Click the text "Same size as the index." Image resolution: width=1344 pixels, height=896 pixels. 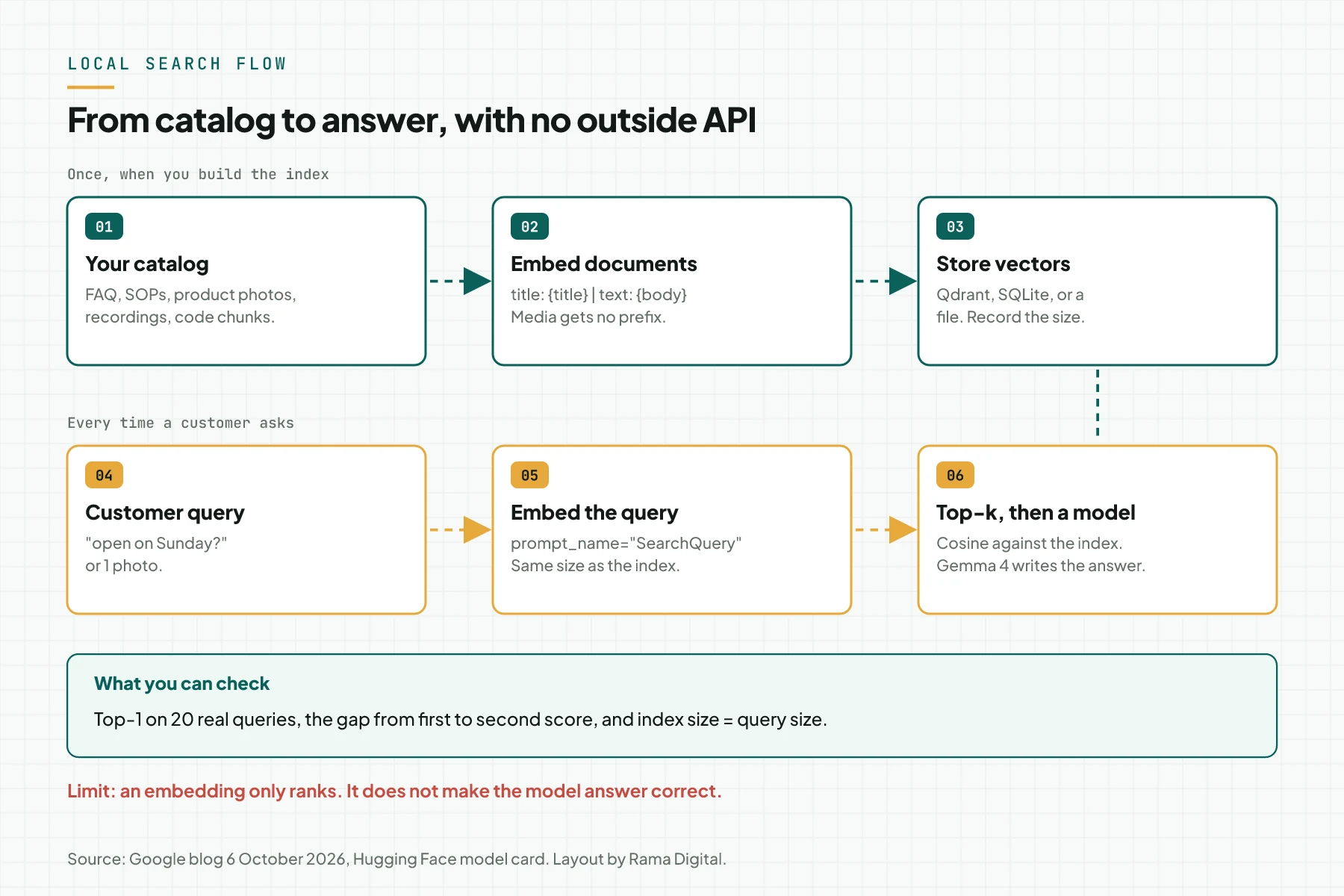coord(595,566)
